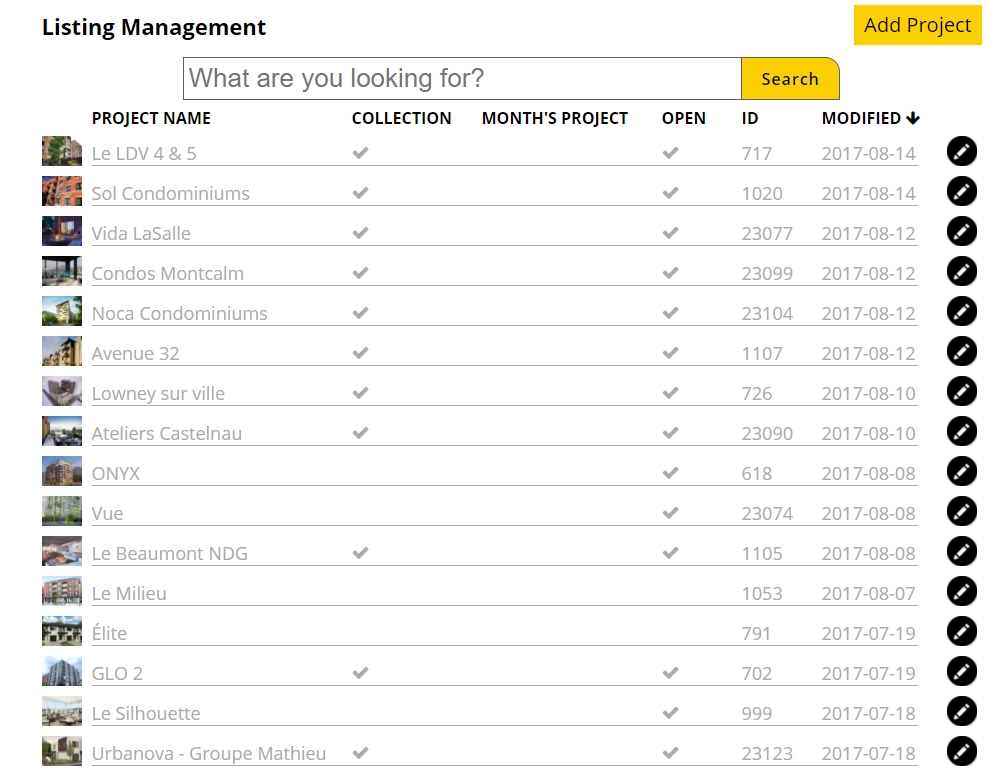Viewport: 997px width, 770px height.
Task: Click the pencil icon for the GLO 2 row
Action: coord(961,671)
